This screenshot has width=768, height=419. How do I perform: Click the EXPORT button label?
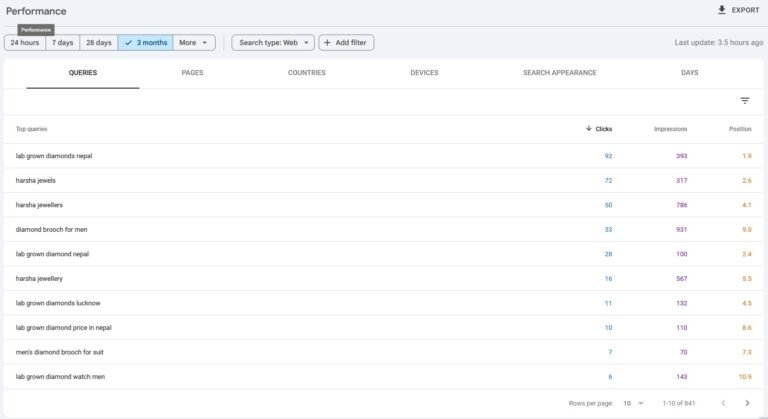(745, 10)
